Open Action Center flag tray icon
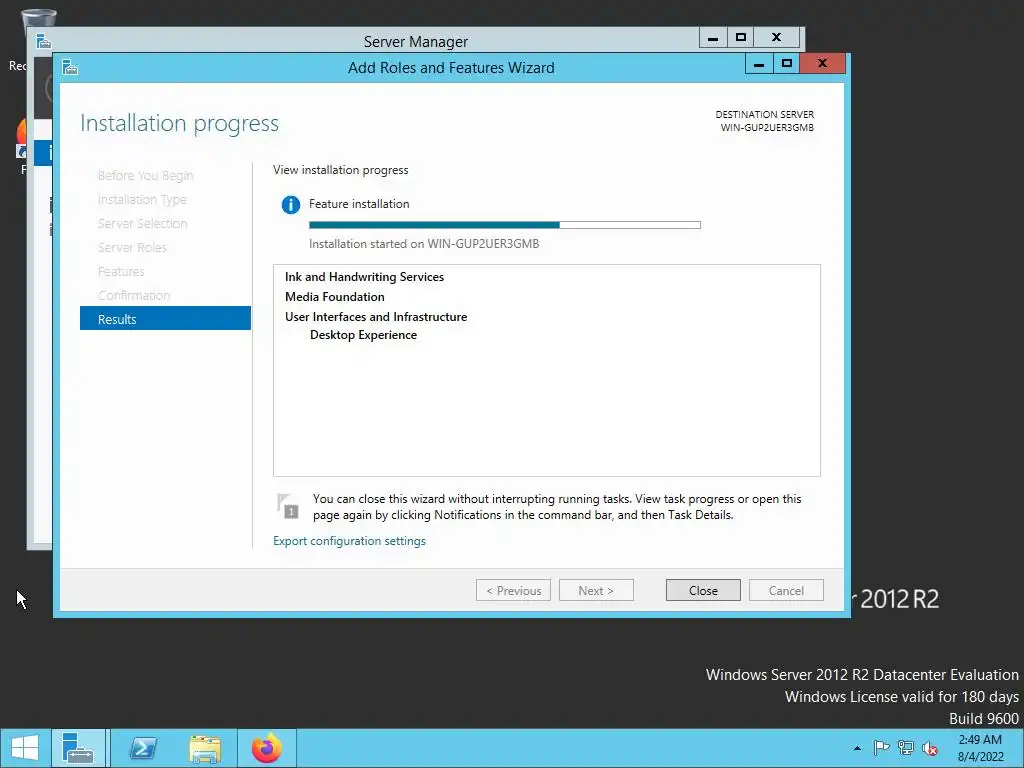 [x=881, y=748]
